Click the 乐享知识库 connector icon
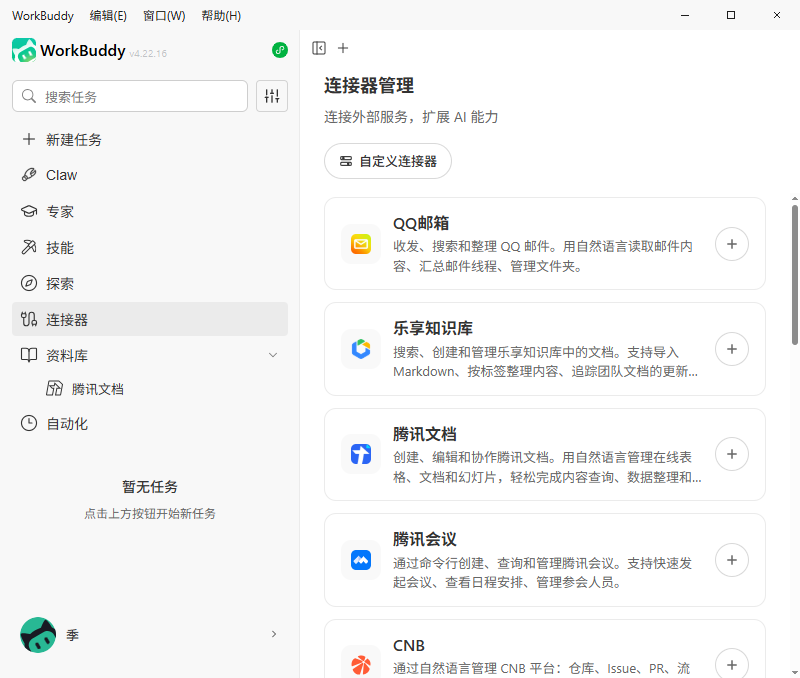 pos(361,349)
